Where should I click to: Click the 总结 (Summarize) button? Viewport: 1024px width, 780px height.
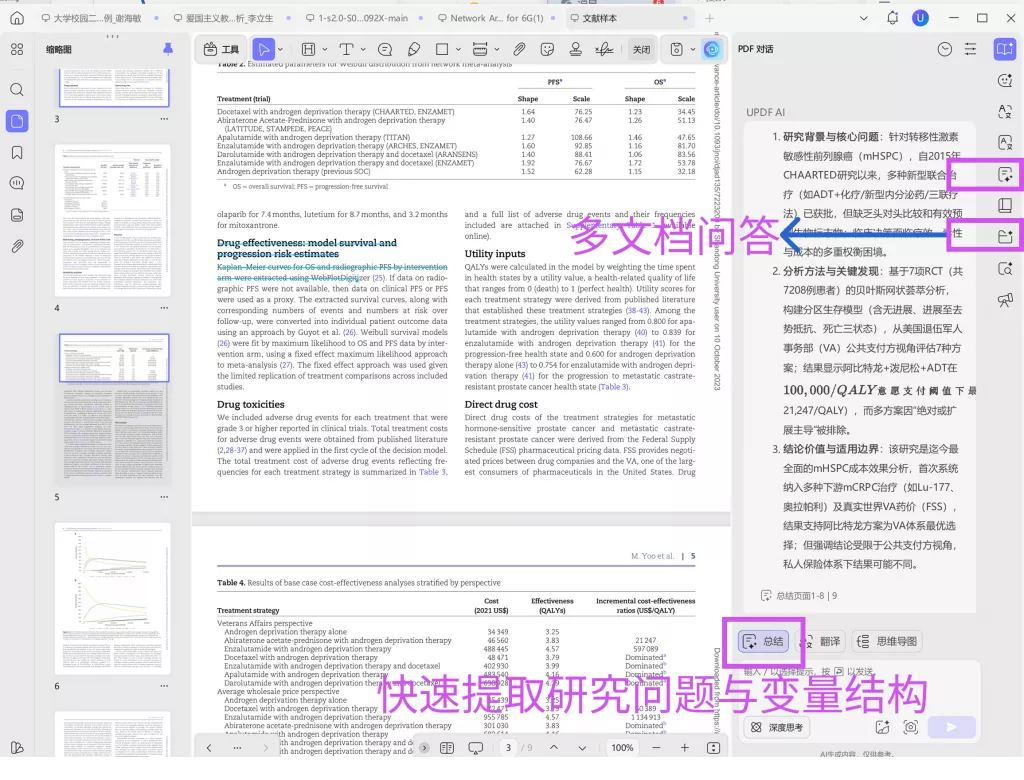tap(762, 641)
